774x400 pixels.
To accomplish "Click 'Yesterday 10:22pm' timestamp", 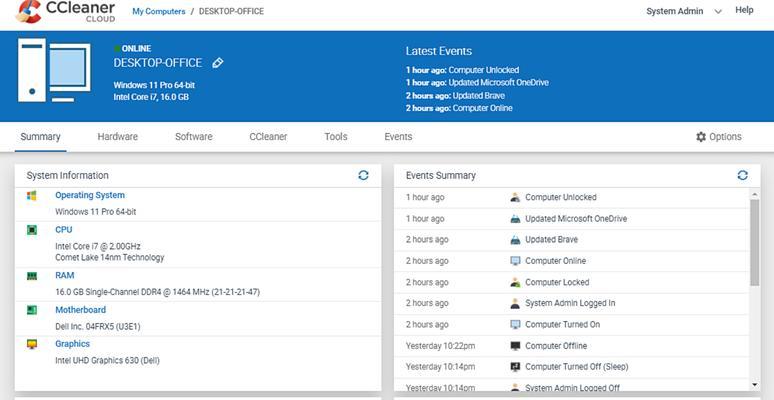I will click(x=440, y=346).
